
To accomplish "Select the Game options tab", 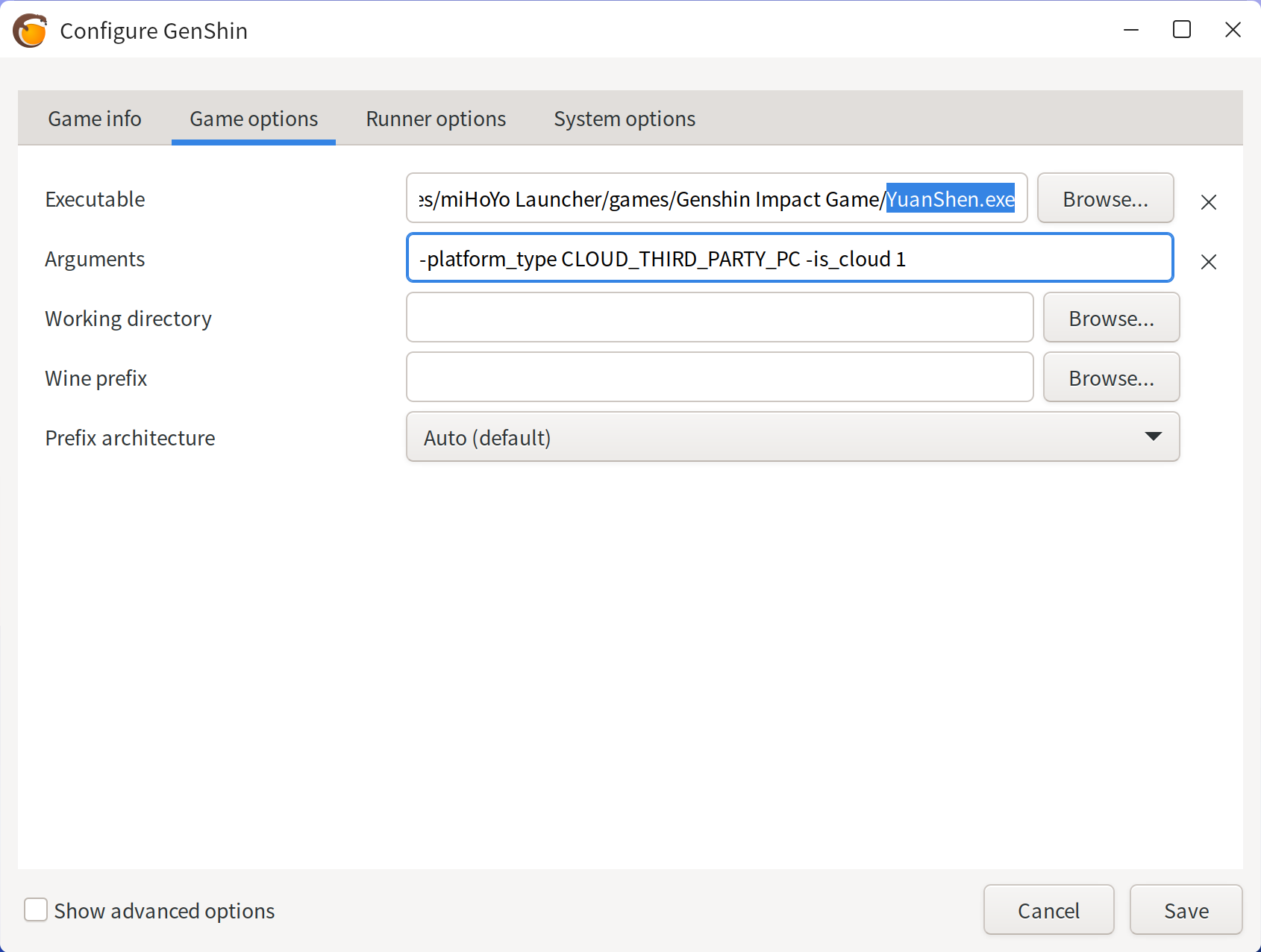I will [x=254, y=119].
